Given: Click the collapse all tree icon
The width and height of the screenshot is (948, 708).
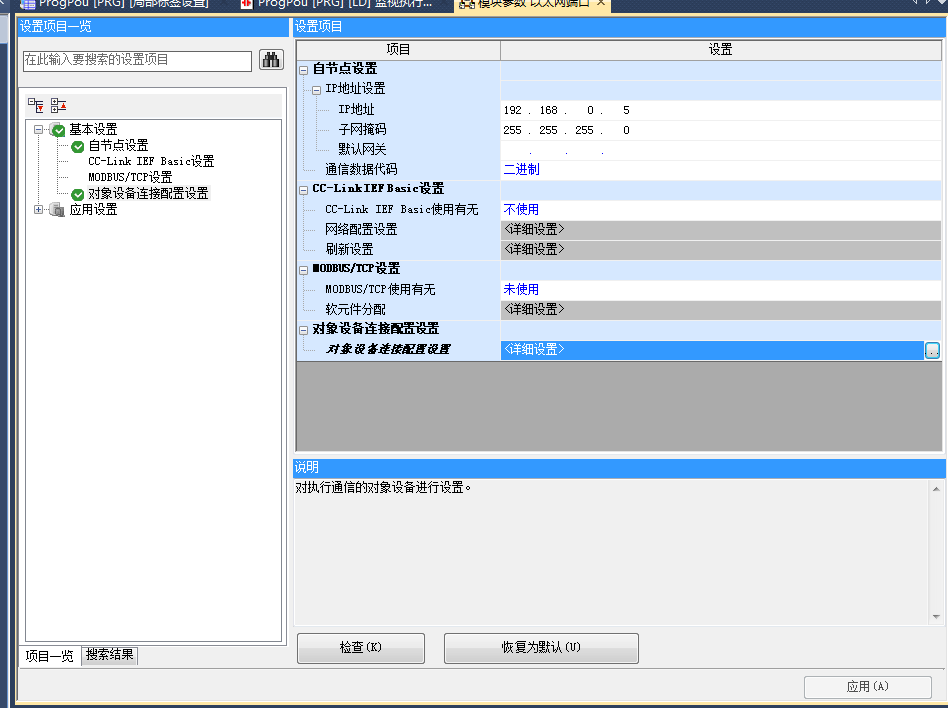Looking at the screenshot, I should (59, 105).
